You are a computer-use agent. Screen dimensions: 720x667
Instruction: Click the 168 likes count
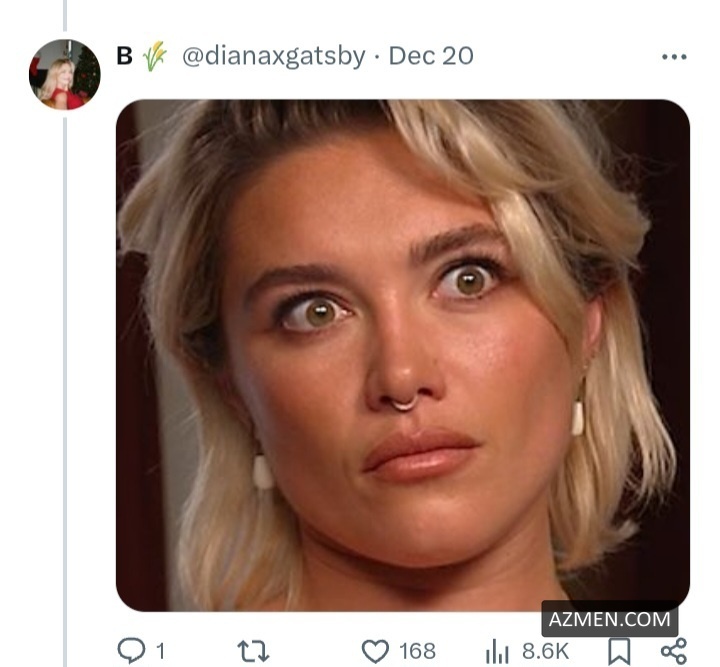pyautogui.click(x=417, y=652)
